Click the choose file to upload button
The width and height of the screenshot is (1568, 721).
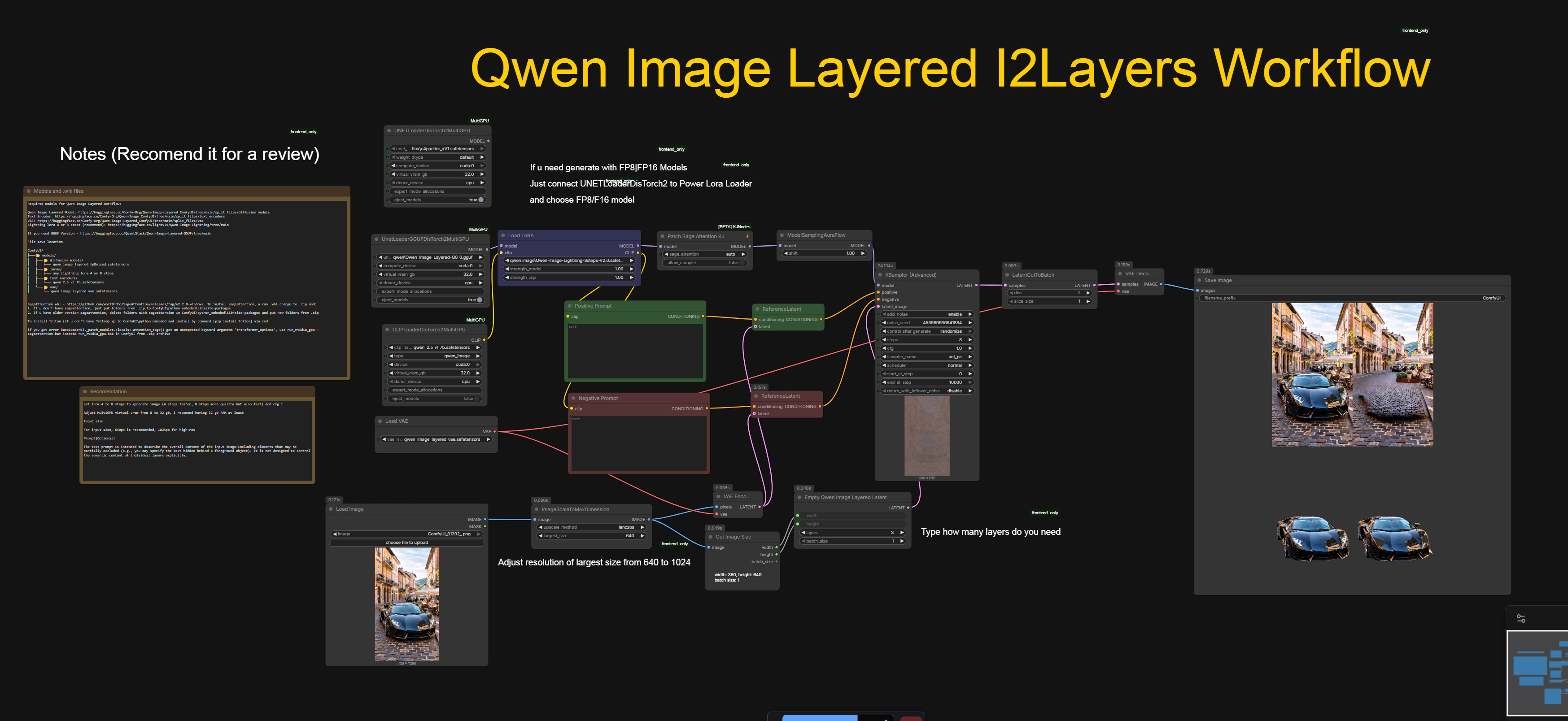coord(406,542)
